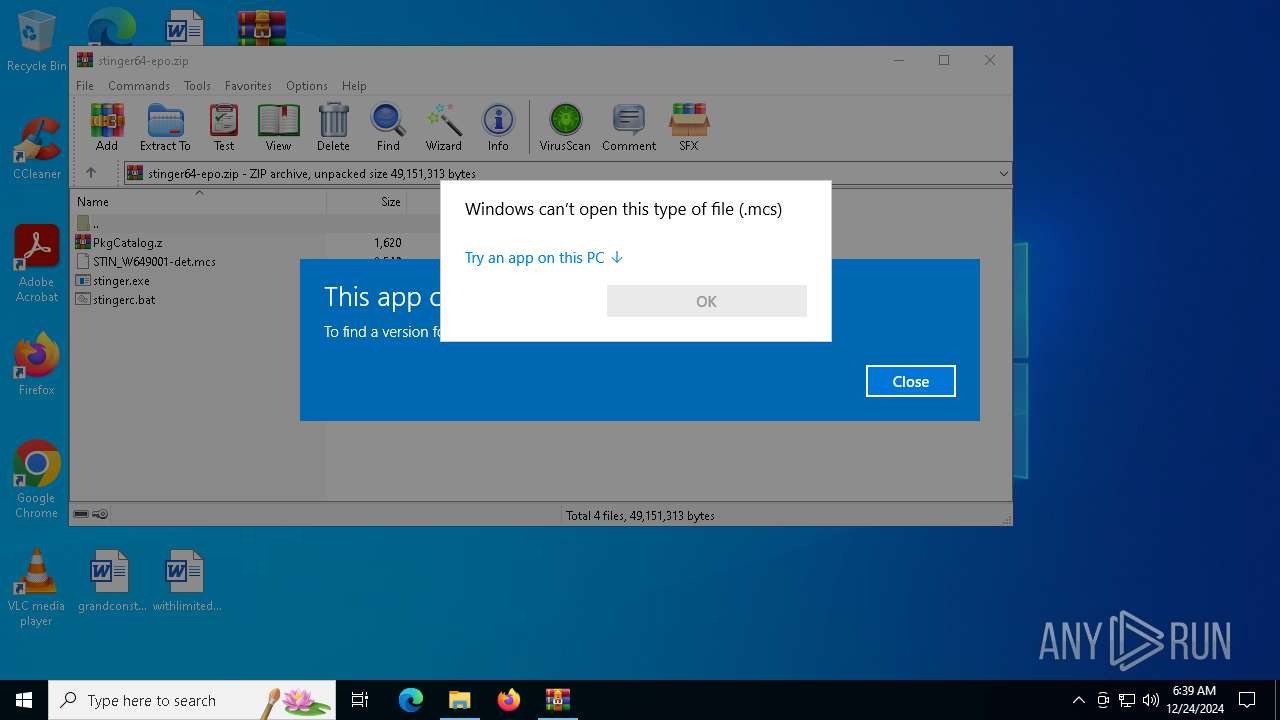Maximize the WinRAR window

tap(943, 60)
